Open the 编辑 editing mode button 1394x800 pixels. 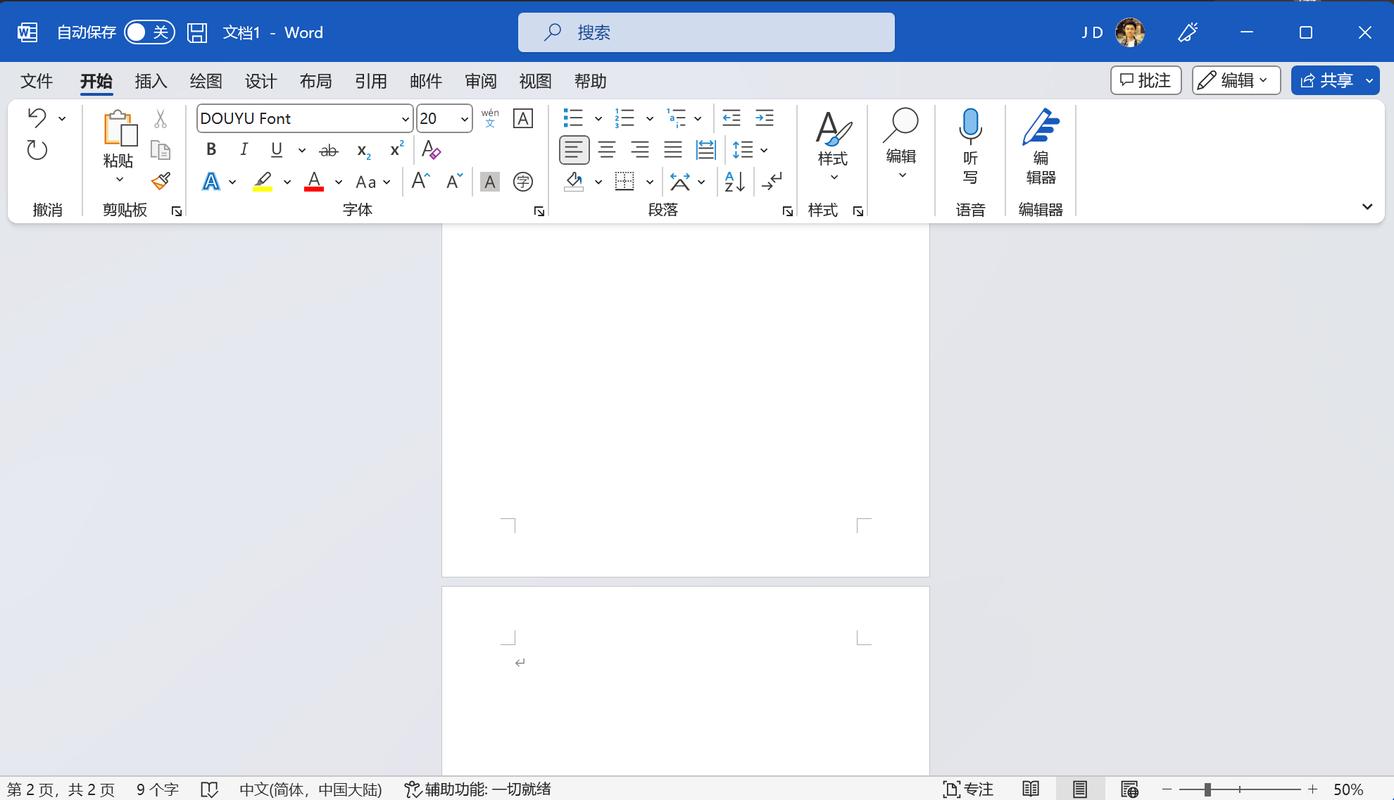[x=1236, y=80]
